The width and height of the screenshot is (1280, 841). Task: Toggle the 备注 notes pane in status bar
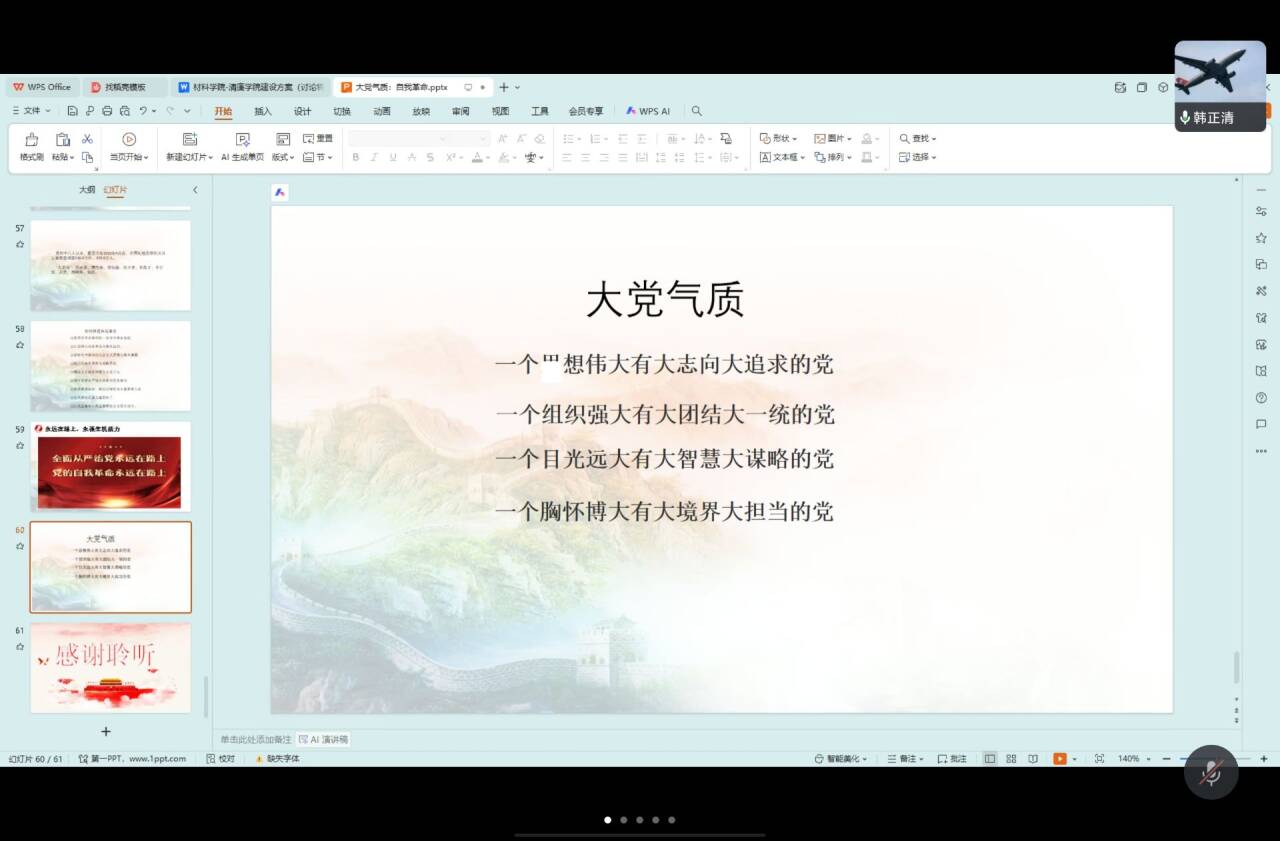coord(906,759)
